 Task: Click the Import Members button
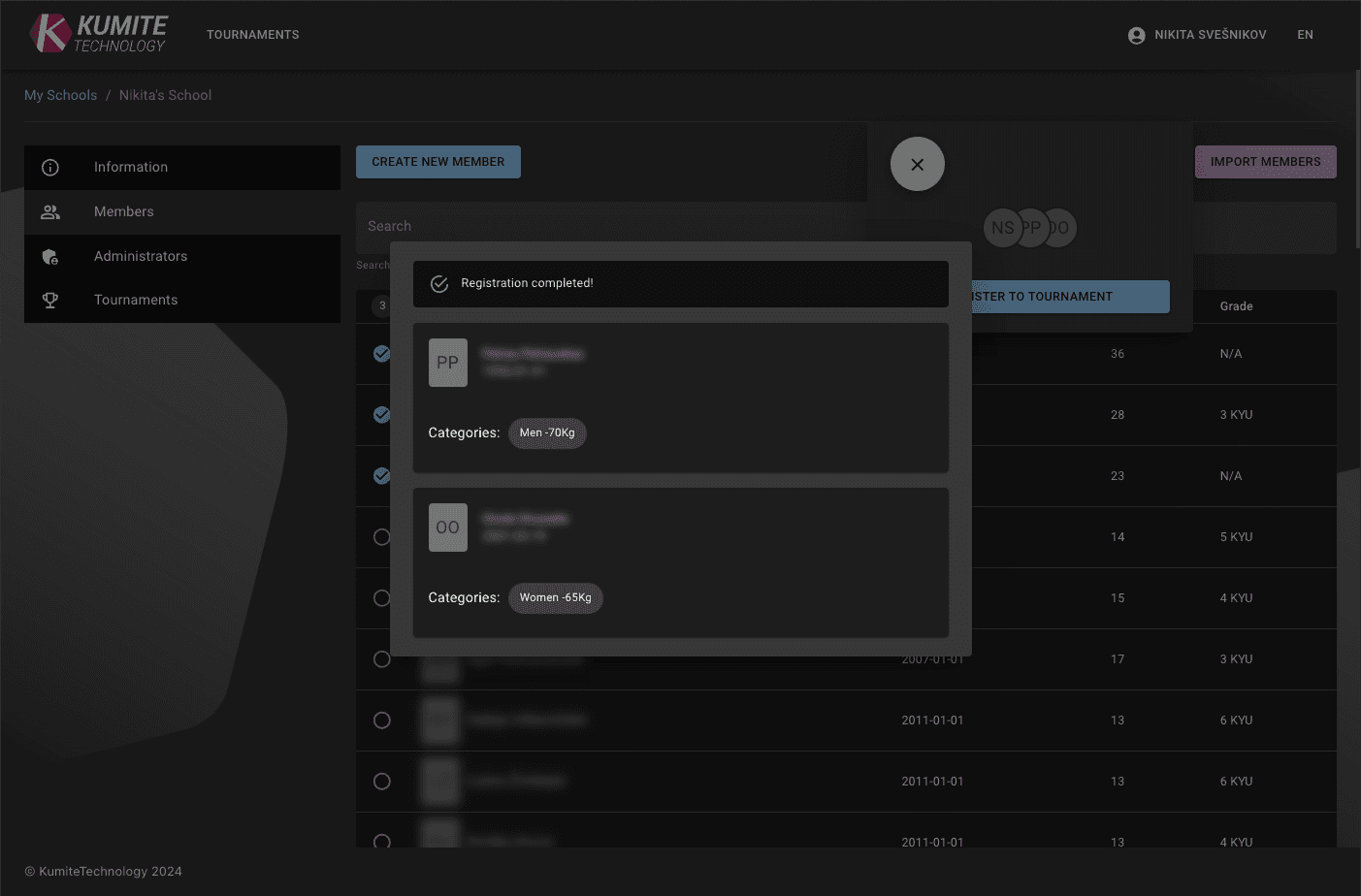pos(1264,162)
